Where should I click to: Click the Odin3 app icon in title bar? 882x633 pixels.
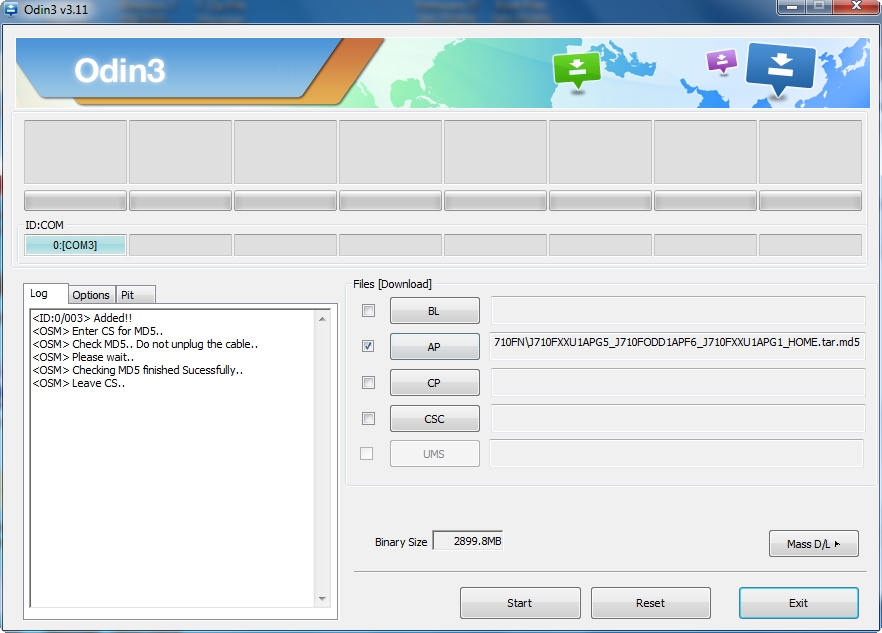11,9
